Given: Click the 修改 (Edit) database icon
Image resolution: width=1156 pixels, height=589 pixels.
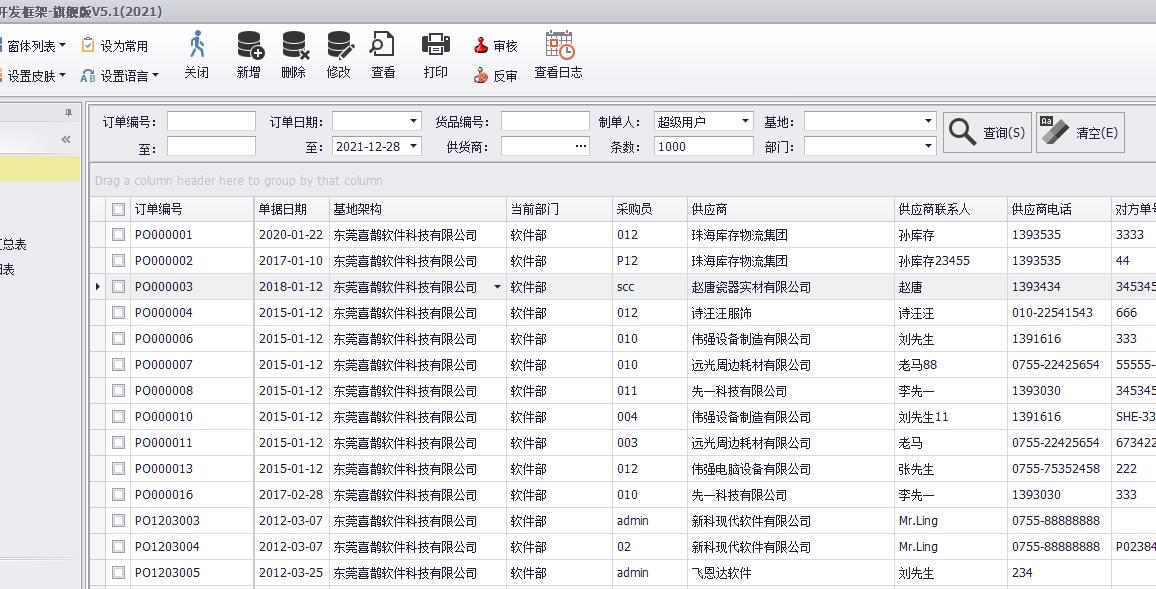Looking at the screenshot, I should pos(339,46).
